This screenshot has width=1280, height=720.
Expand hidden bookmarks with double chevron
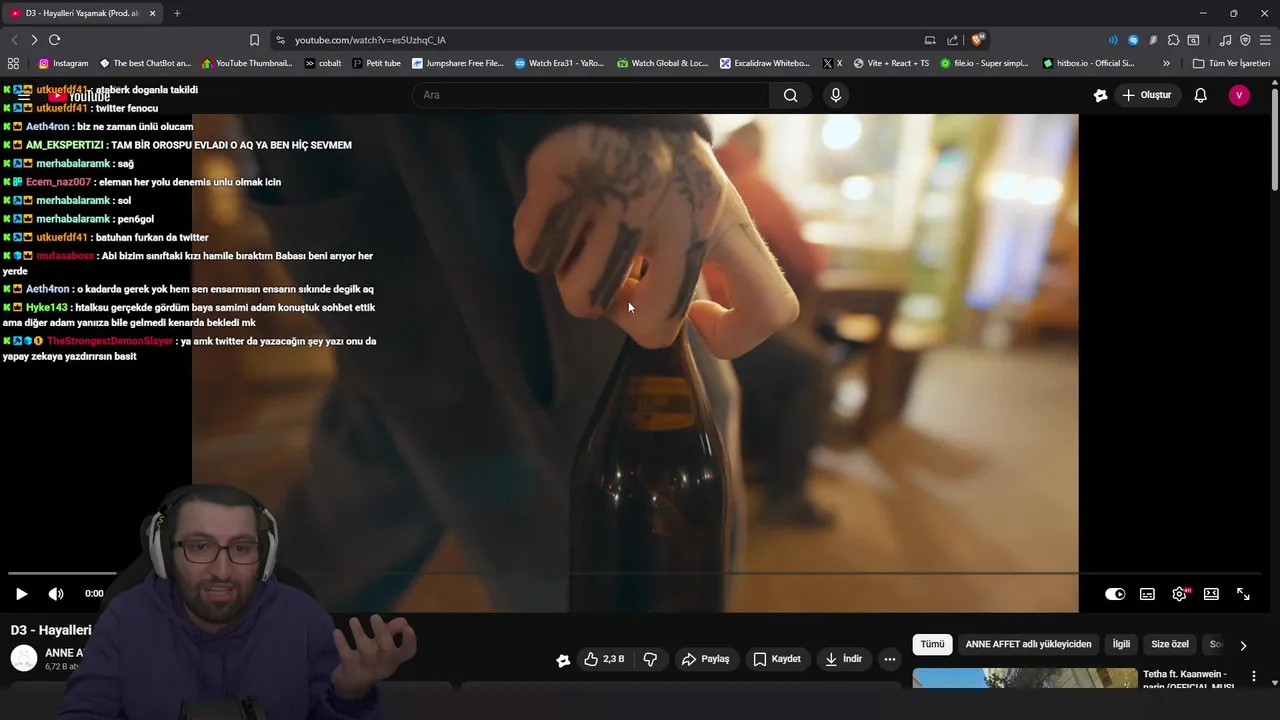click(x=1166, y=63)
